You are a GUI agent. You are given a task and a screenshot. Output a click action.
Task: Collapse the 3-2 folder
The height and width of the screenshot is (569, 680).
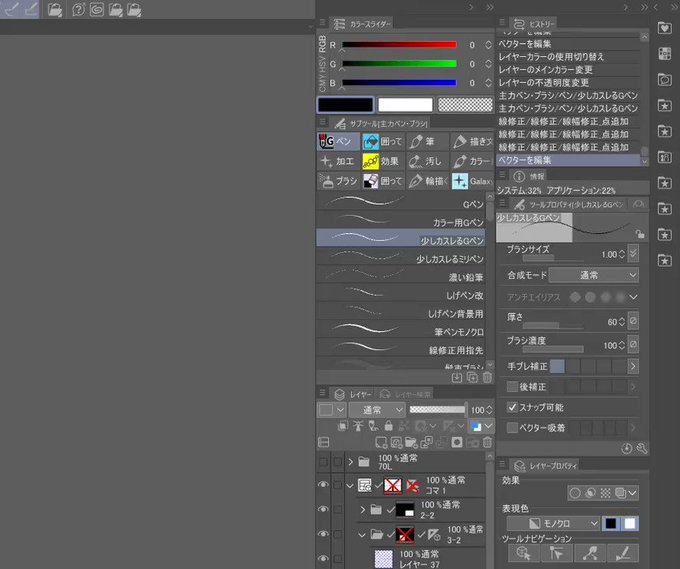click(x=363, y=535)
